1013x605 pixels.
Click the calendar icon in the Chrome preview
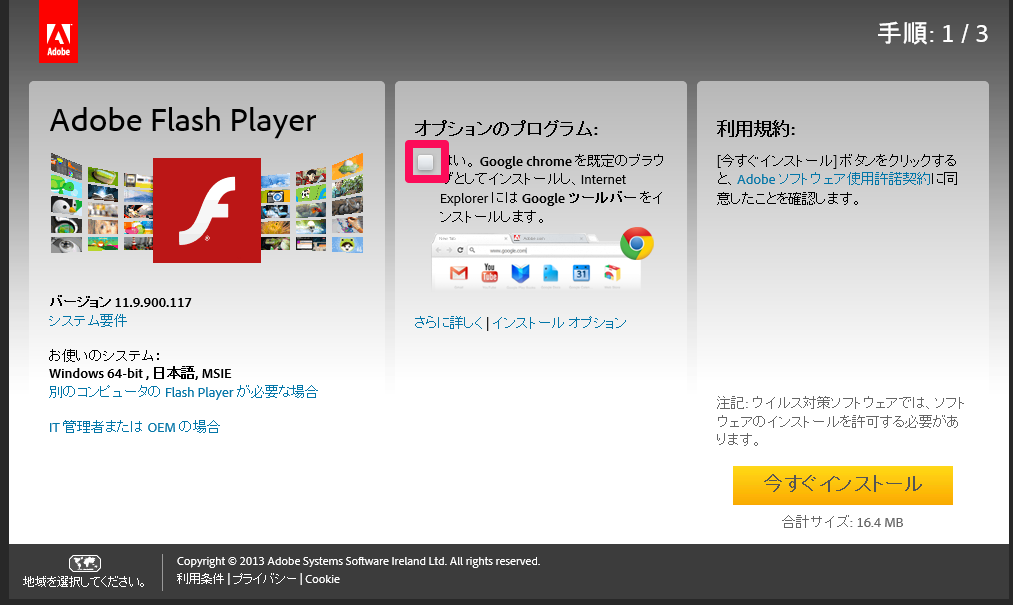click(x=581, y=273)
